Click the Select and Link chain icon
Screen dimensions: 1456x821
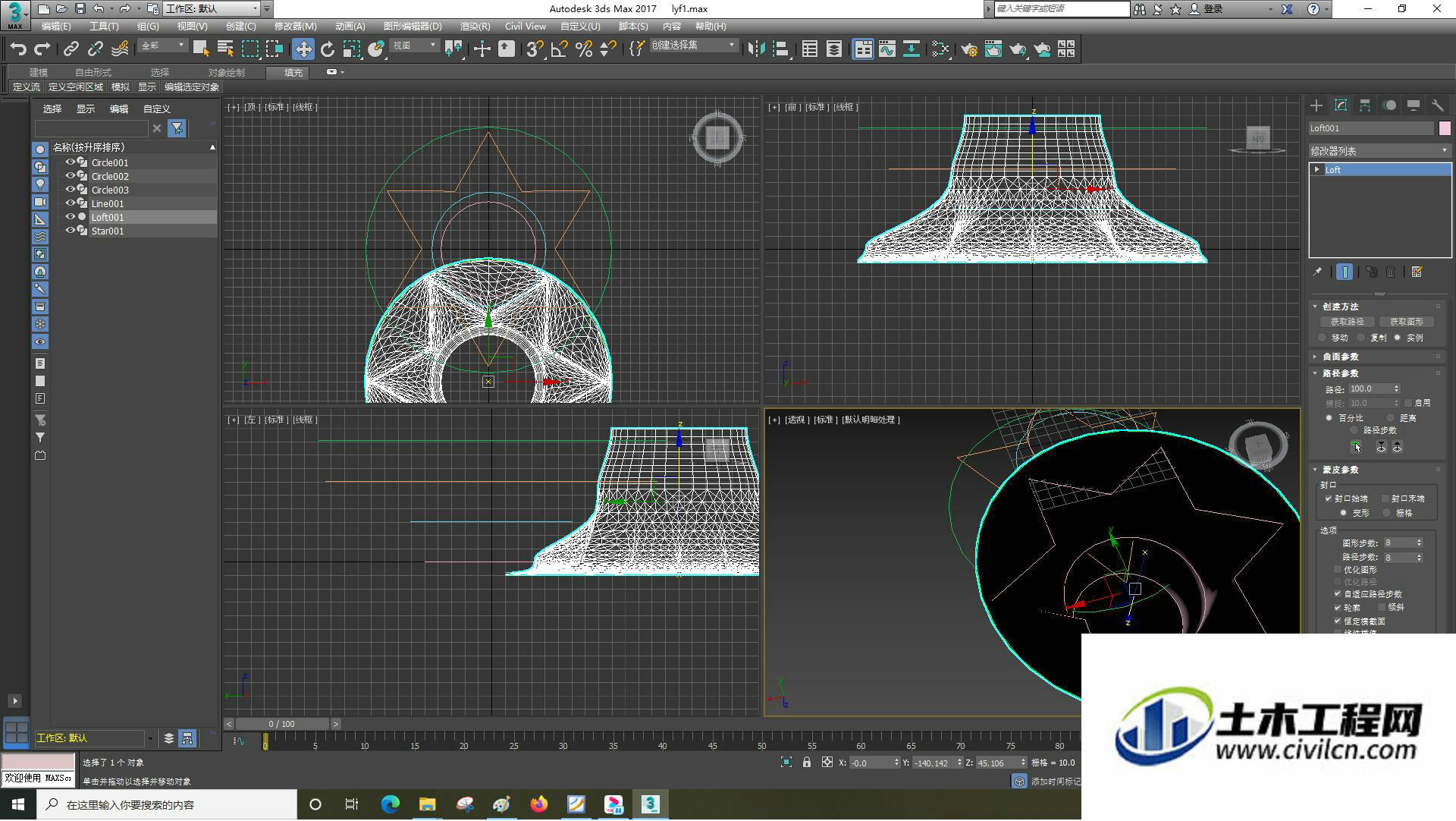tap(71, 49)
